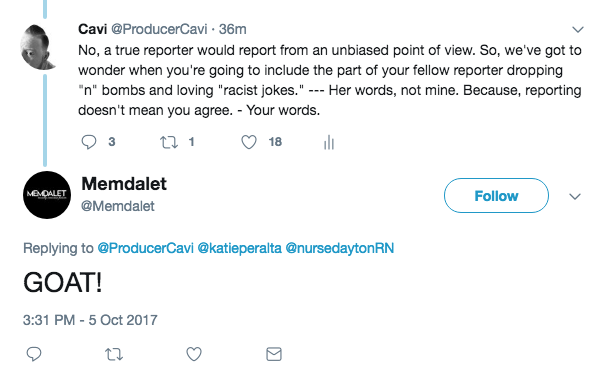Viewport: 598px width, 379px height.
Task: Open @katieperalta mention link
Action: [x=240, y=248]
